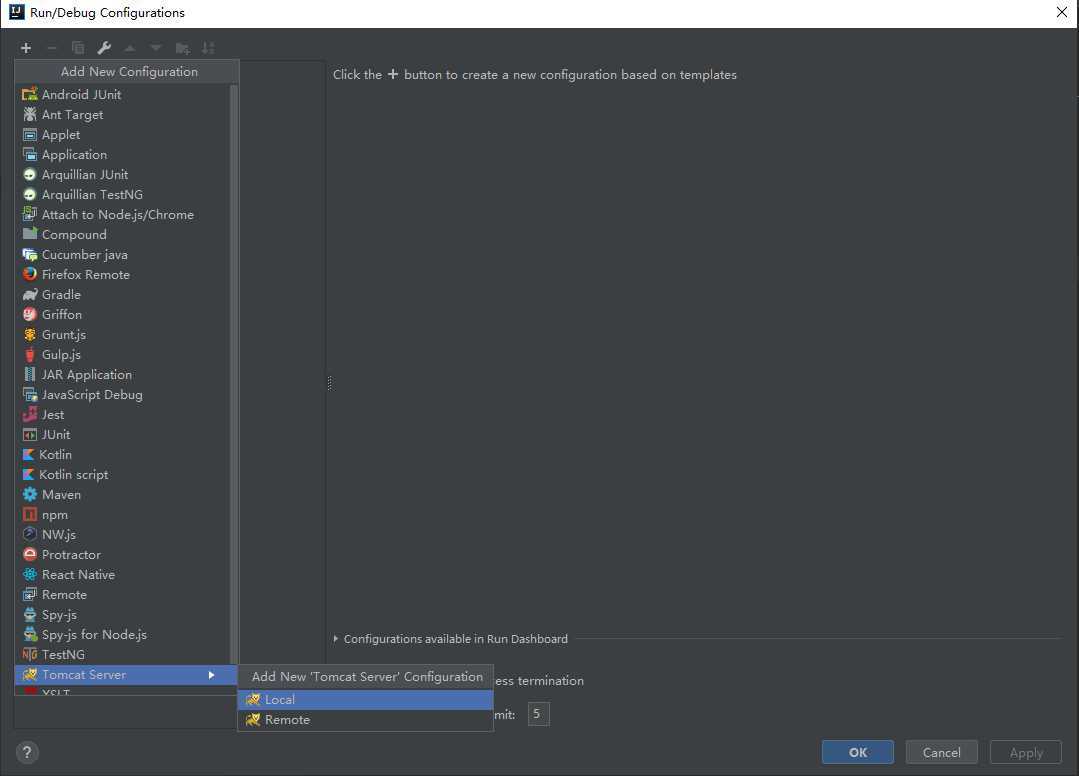Choose Gulp.js from the list
This screenshot has height=776, width=1079.
point(122,354)
